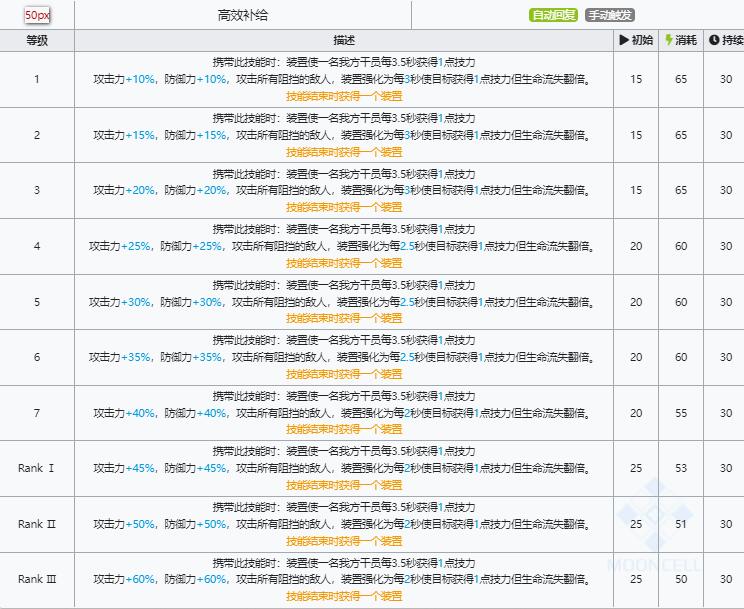Click the 攻击力+50% description line
Viewport: 744px width, 609px height.
pos(344,525)
